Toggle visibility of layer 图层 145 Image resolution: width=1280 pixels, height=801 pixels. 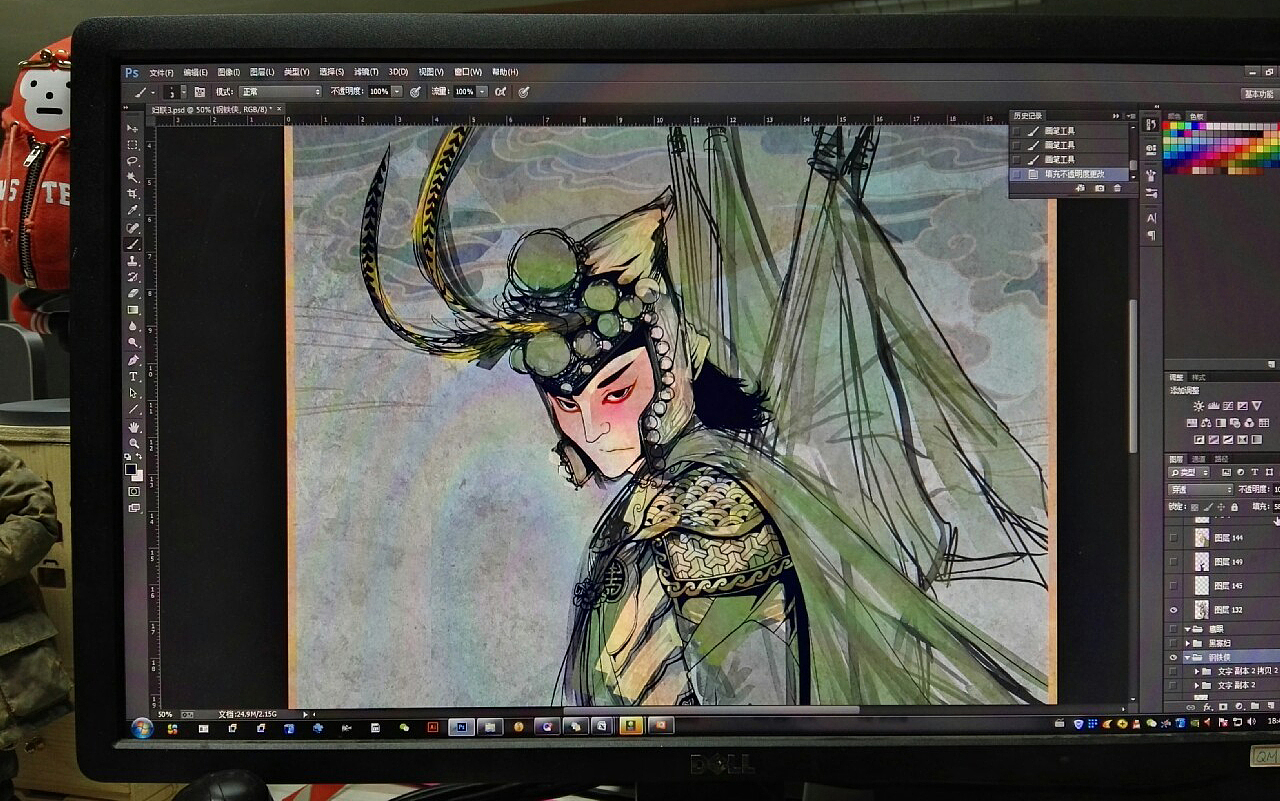[x=1174, y=586]
